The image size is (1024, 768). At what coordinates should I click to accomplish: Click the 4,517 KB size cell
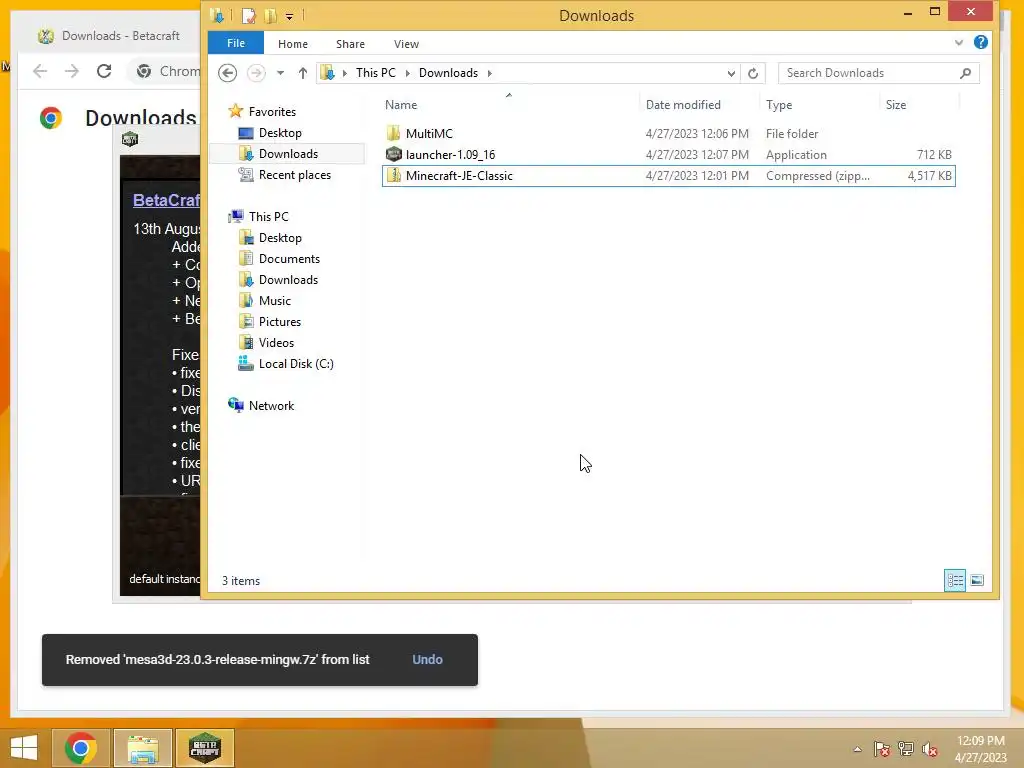(929, 176)
